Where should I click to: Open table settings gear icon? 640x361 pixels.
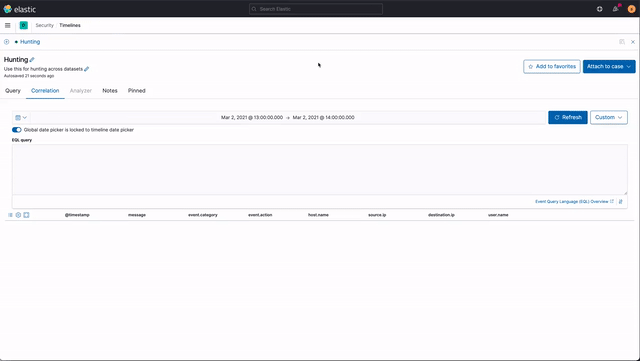click(x=18, y=215)
